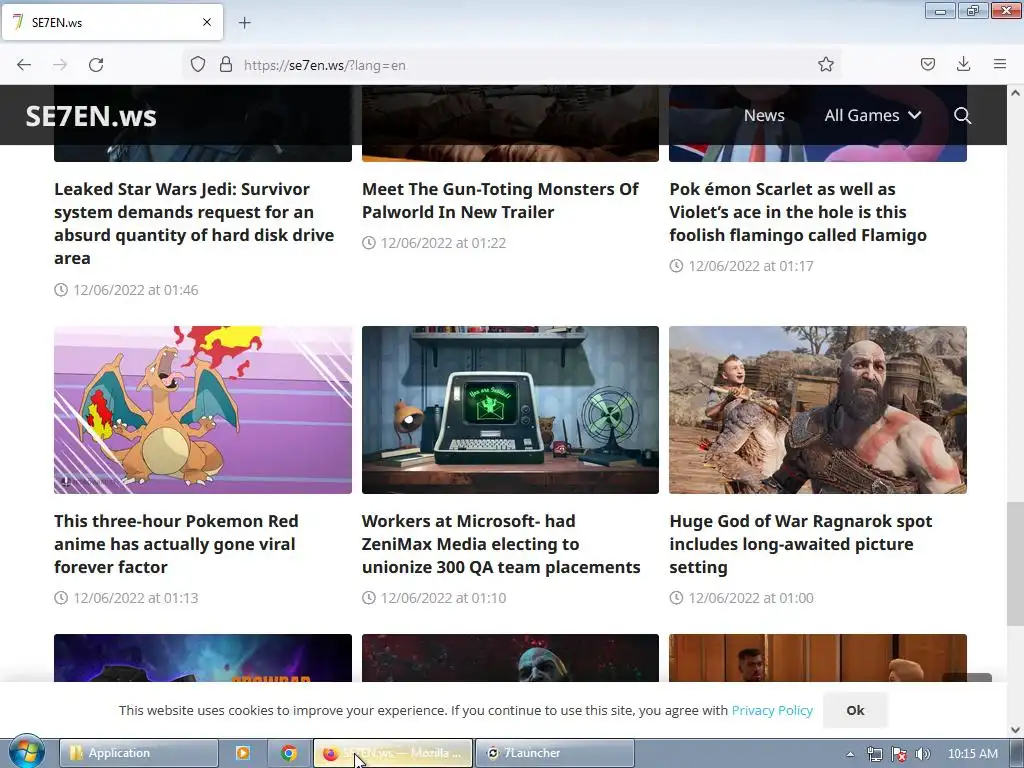Viewport: 1024px width, 768px height.
Task: Click the 10:15 AM system clock
Action: pyautogui.click(x=972, y=754)
